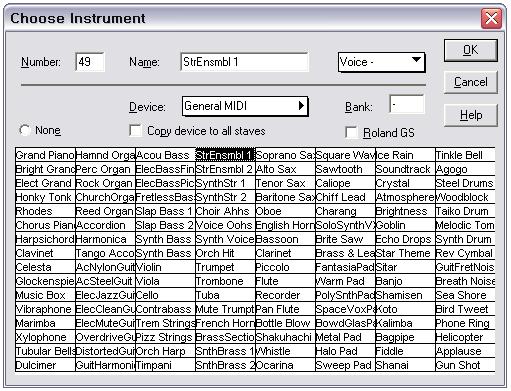Pick Xylophone instrument
The image size is (511, 391).
click(46, 337)
